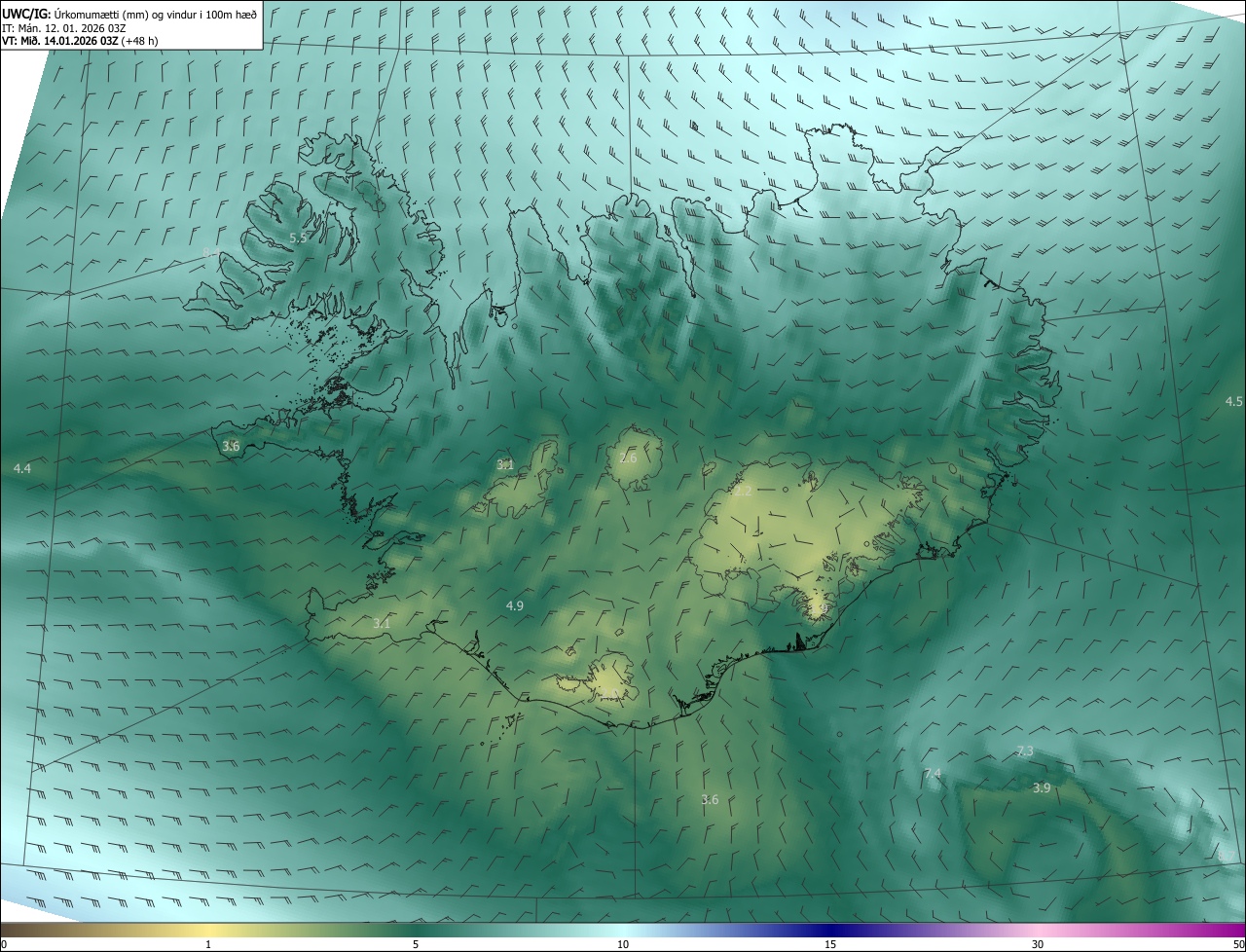Viewport: 1246px width, 952px height.
Task: Click the 3.9 value over the southeastern sea
Action: (x=1042, y=787)
